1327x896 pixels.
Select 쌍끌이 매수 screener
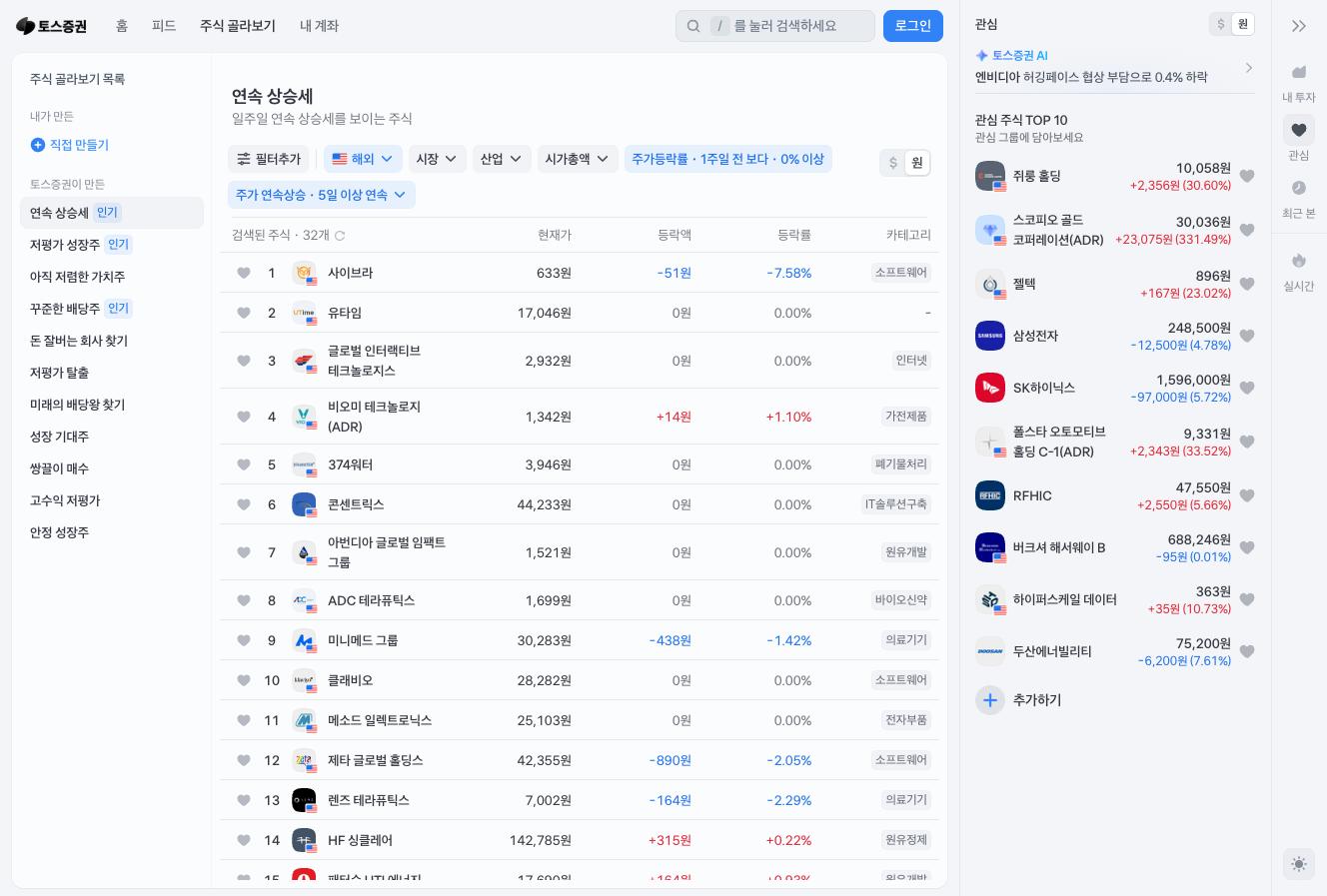tap(112, 468)
